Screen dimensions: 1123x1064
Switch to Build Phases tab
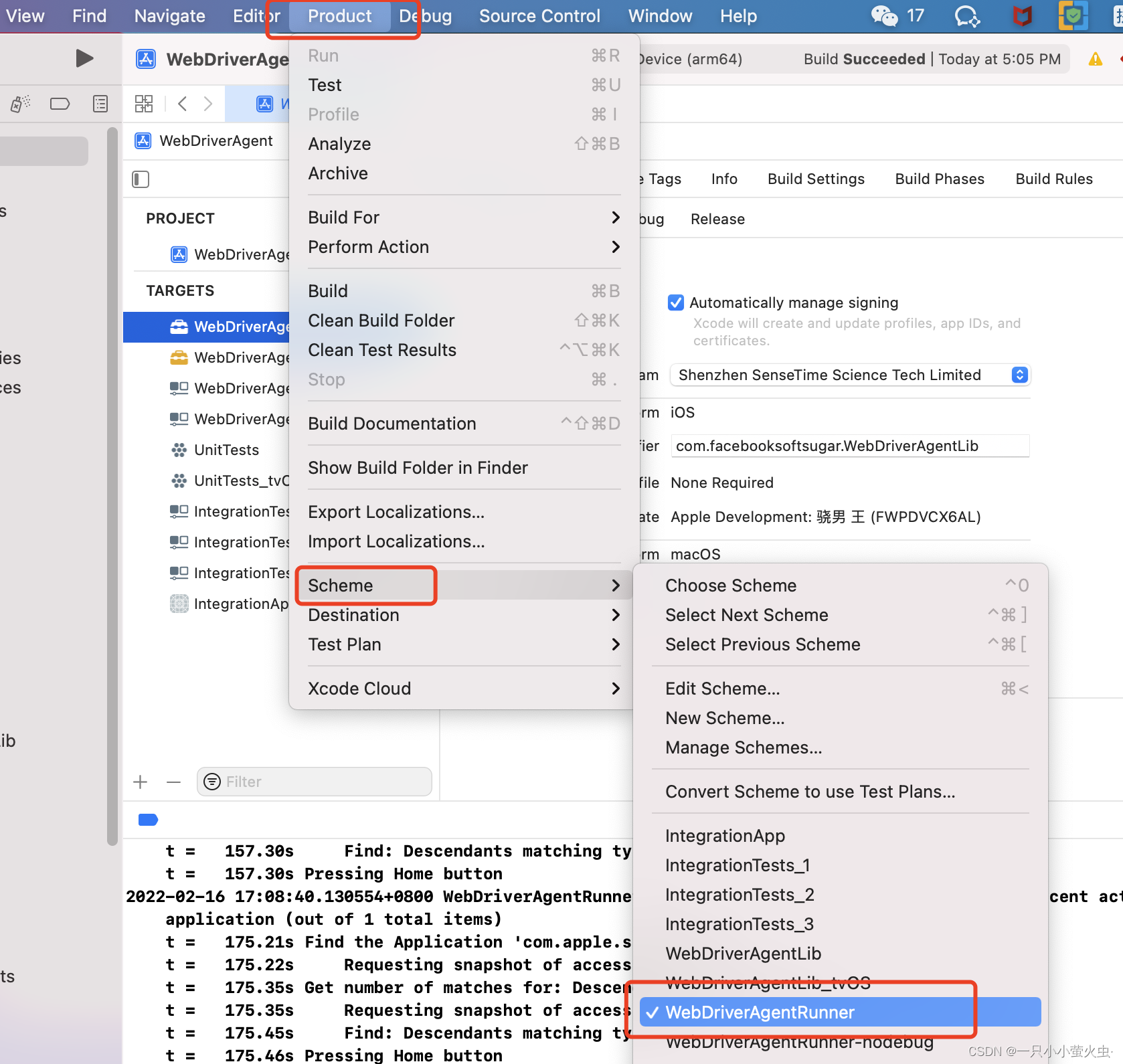(940, 179)
